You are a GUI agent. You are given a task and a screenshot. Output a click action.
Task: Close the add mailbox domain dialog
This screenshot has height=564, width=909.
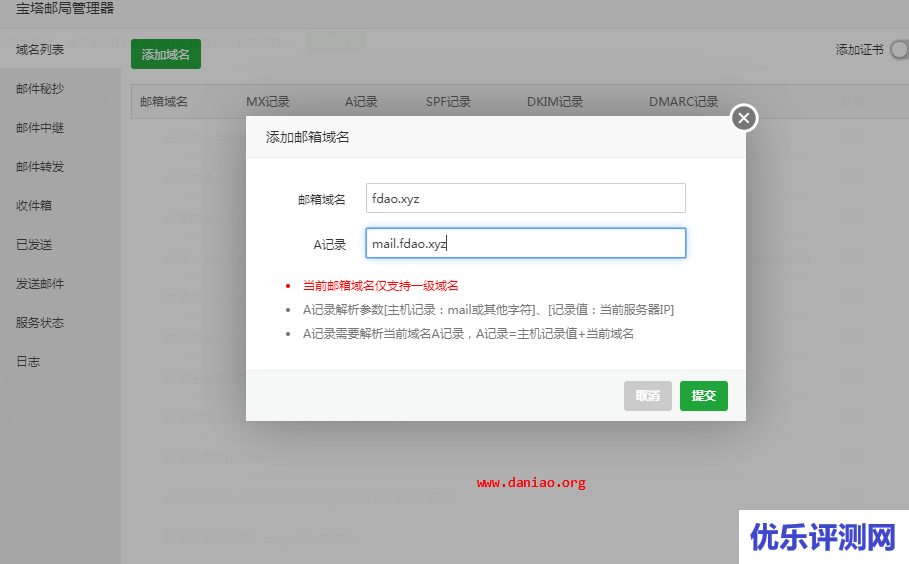(x=744, y=118)
